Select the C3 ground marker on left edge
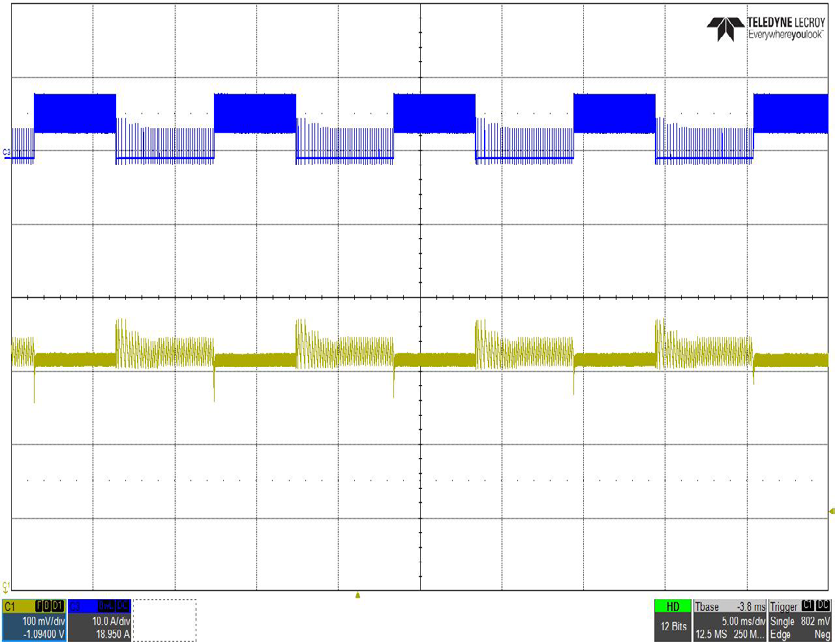835x642 pixels. click(x=7, y=152)
